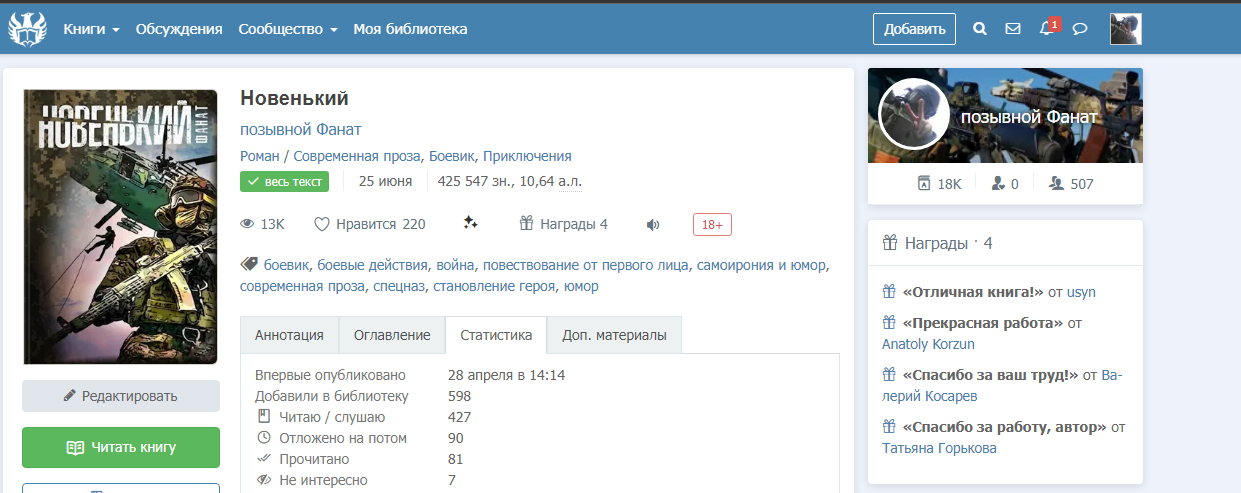Screen dimensions: 1241x493
Task: Open the search magnifier icon
Action: 980,29
